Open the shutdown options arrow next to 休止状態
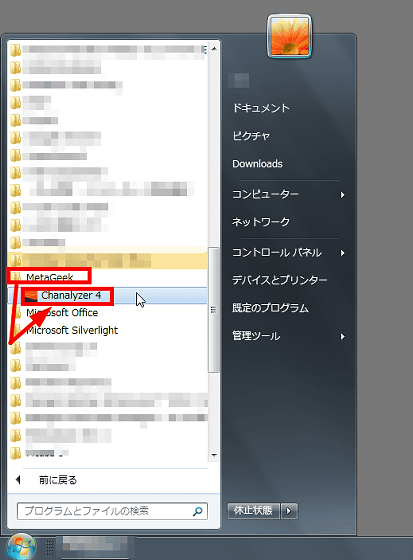 289,511
